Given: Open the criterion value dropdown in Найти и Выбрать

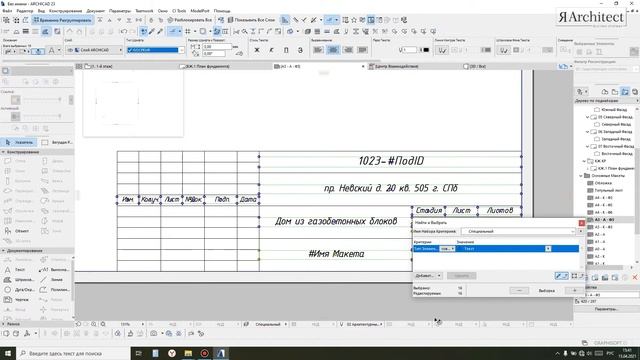Looking at the screenshot, I should [x=548, y=249].
